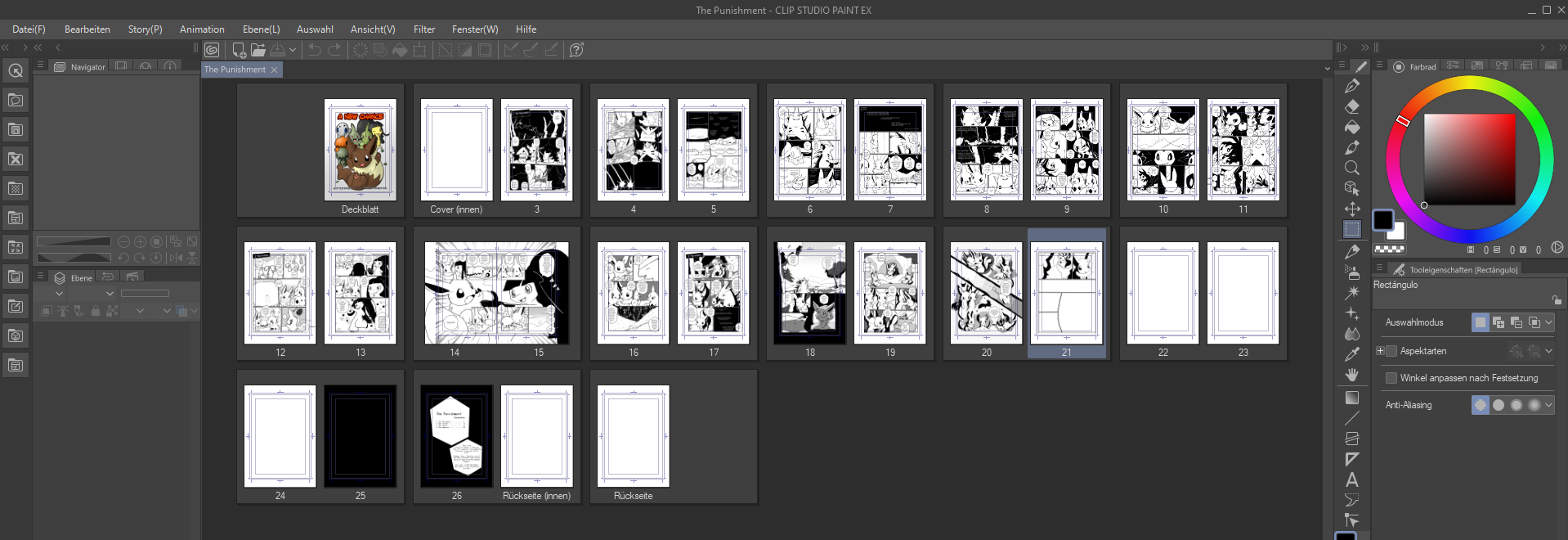The height and width of the screenshot is (540, 1568).
Task: Enable the Aspektarten checkbox
Action: [x=1391, y=351]
